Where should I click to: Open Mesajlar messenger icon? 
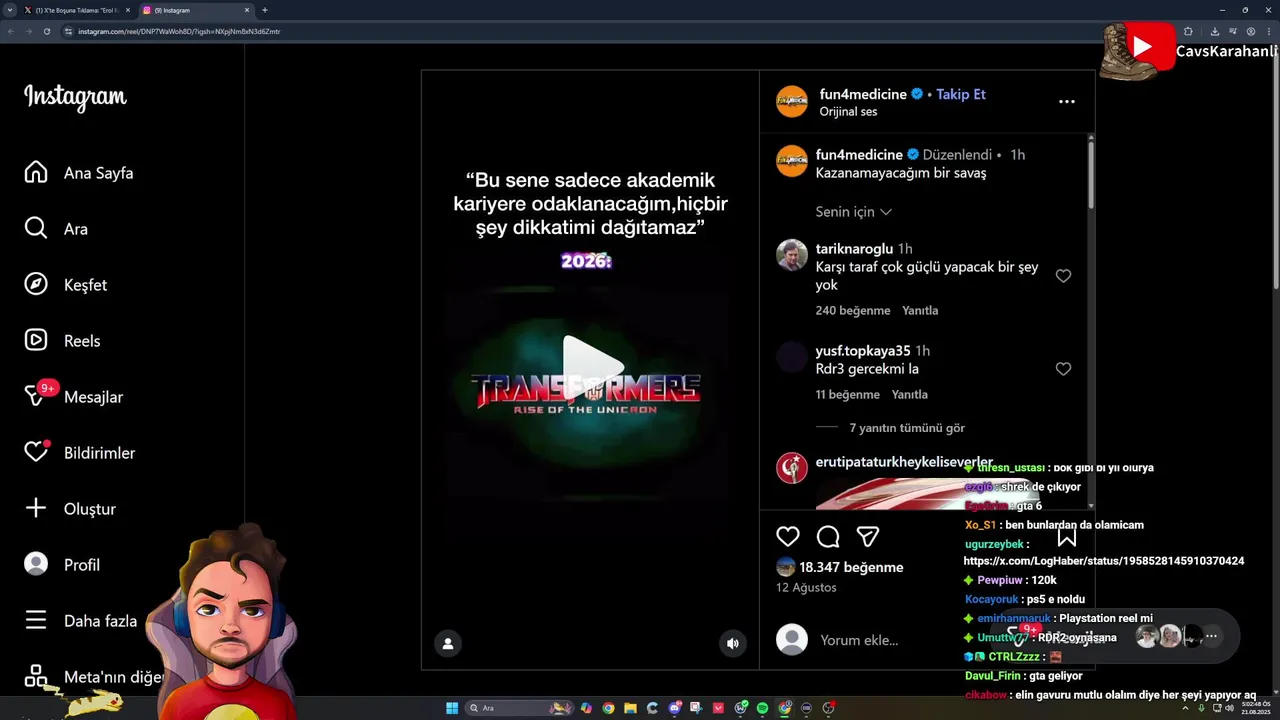tap(36, 396)
